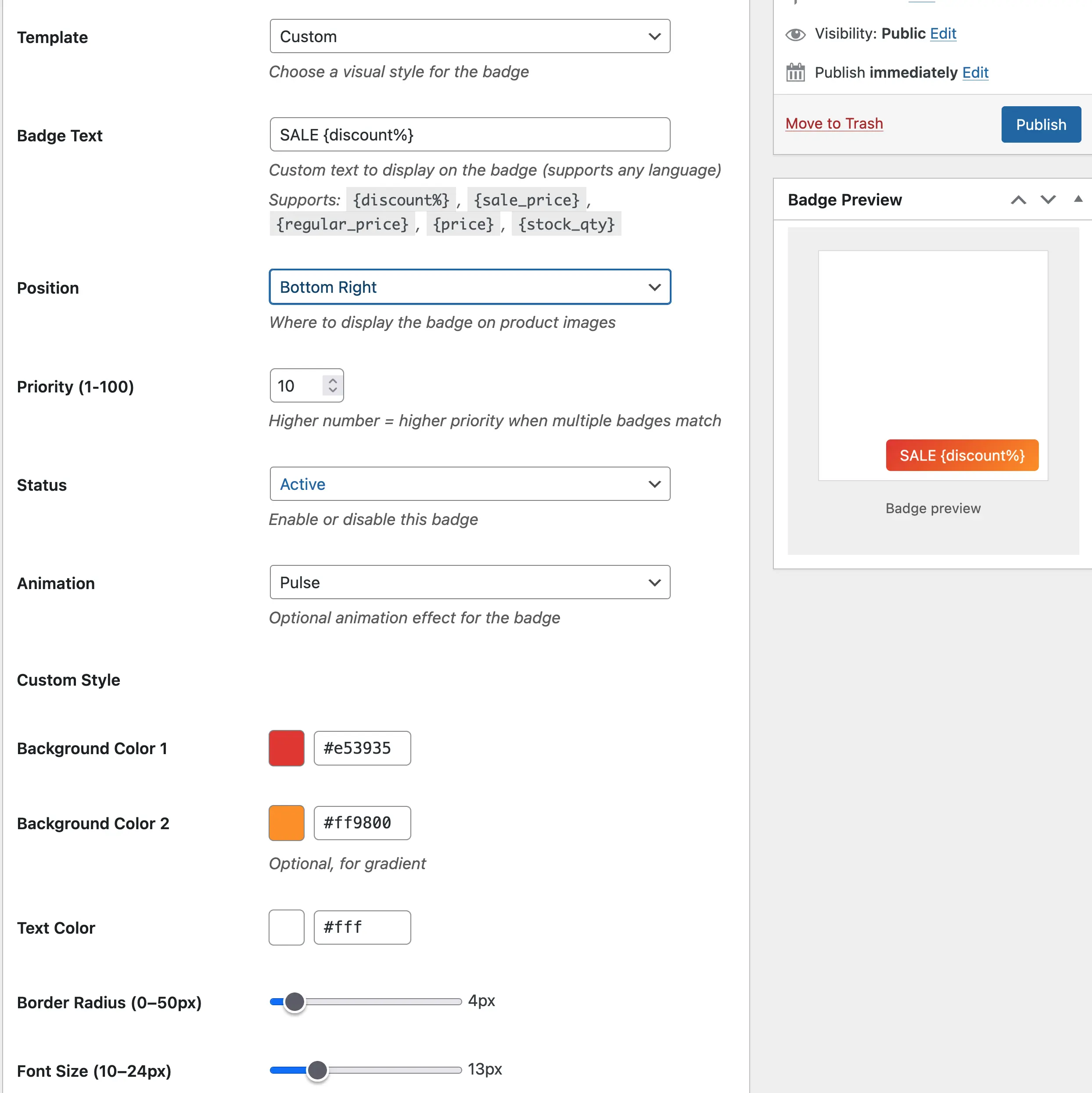Collapse the Badge Preview panel with the triangle
Image resolution: width=1092 pixels, height=1093 pixels.
coord(1077,199)
